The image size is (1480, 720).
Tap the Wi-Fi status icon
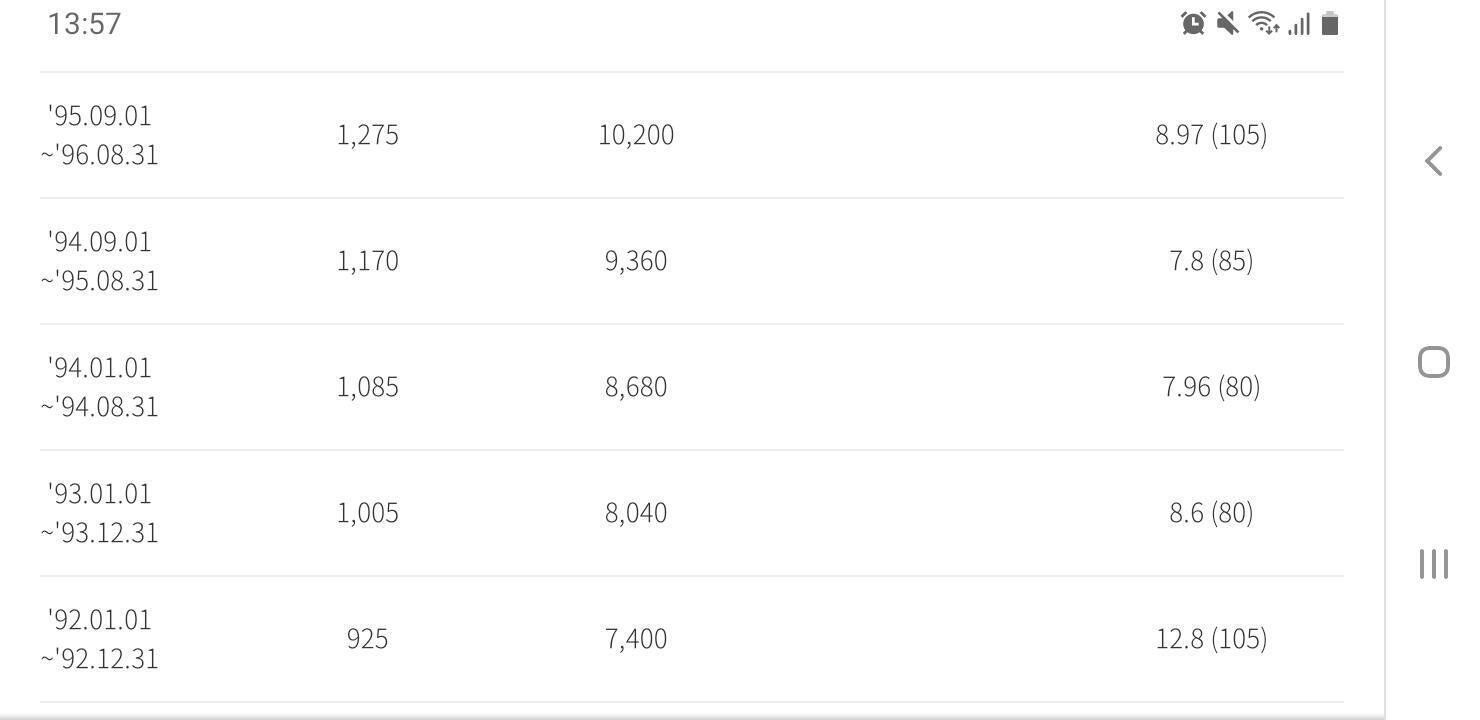[x=1264, y=23]
